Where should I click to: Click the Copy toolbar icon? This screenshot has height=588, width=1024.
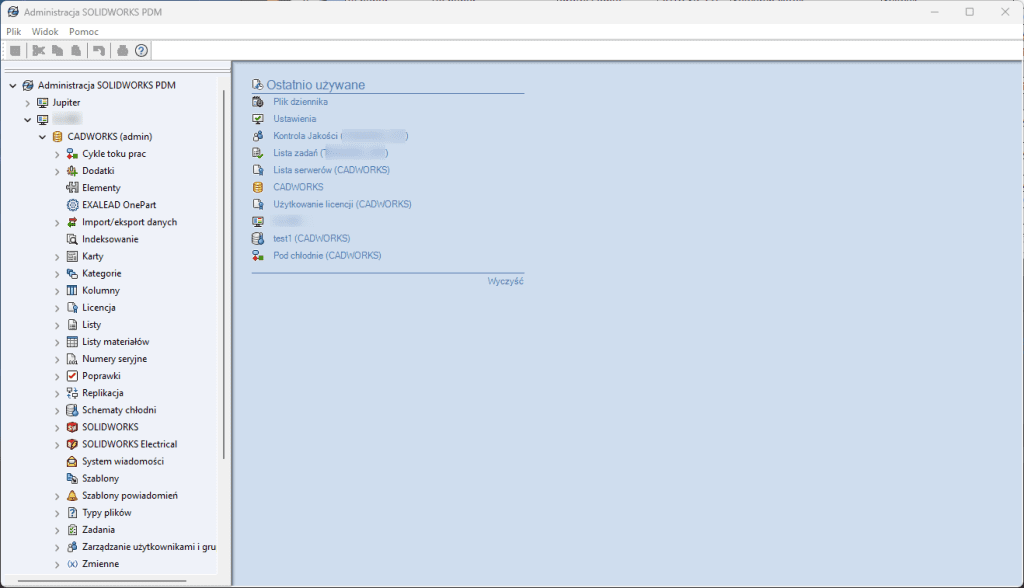(x=57, y=50)
